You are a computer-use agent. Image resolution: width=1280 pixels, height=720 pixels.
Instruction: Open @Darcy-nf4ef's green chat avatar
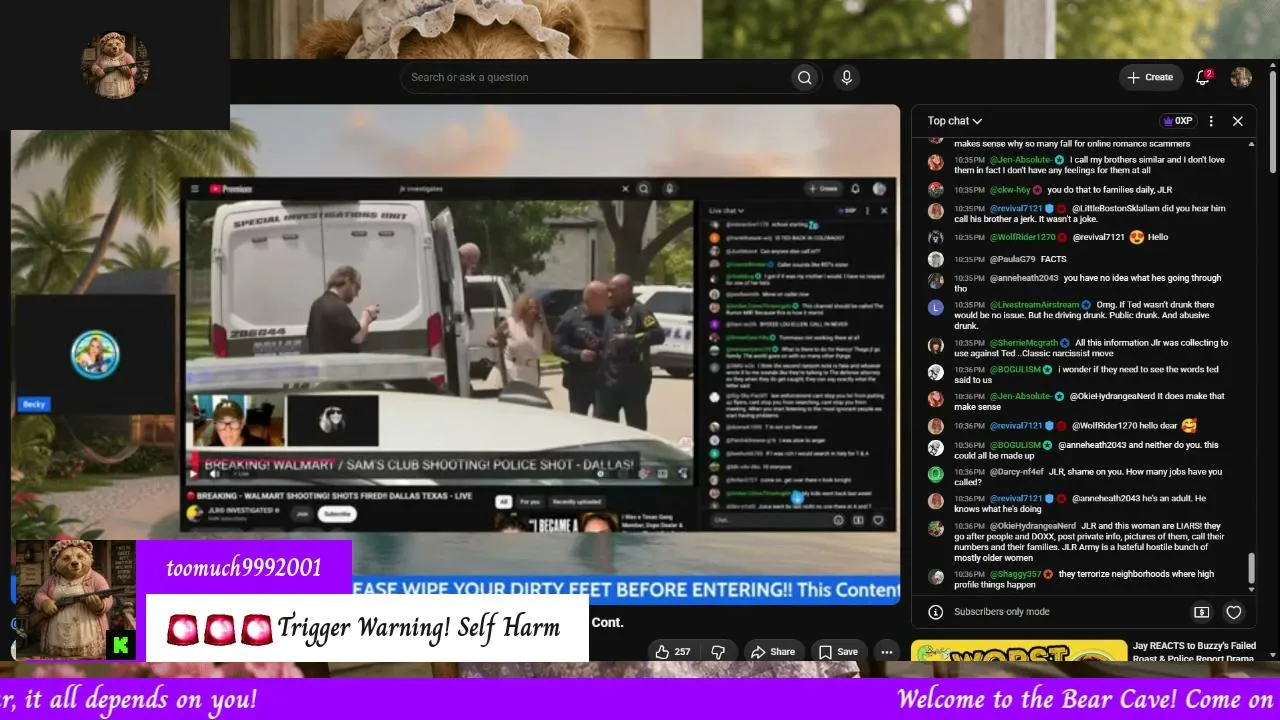935,474
